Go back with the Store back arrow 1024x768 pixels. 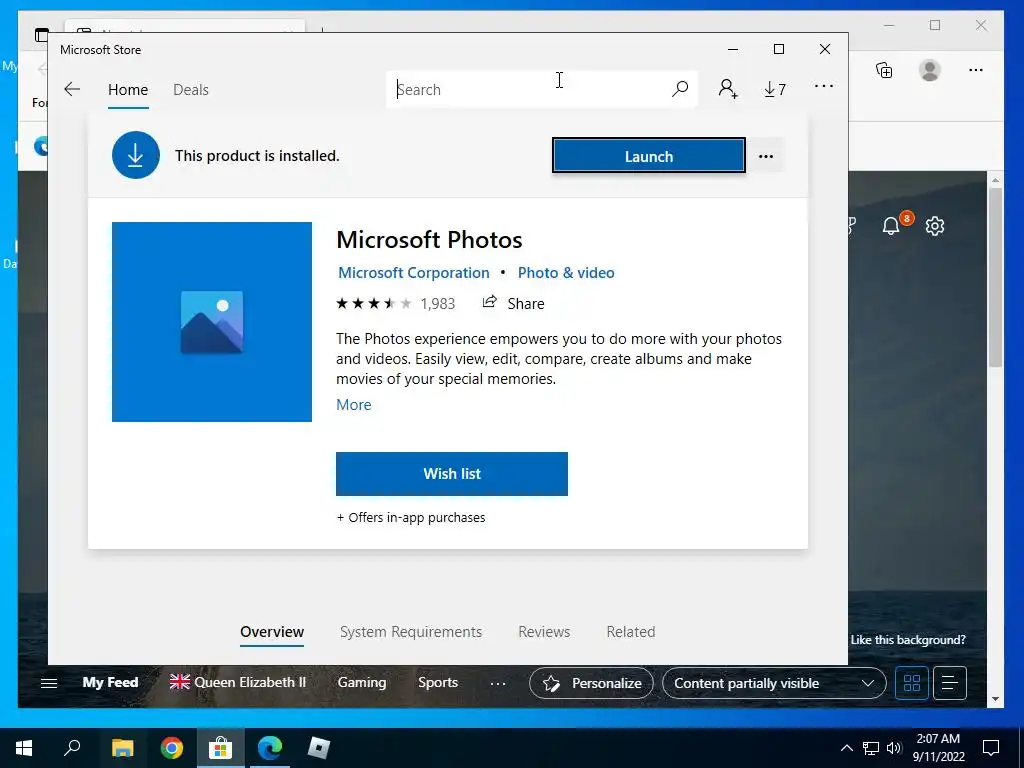click(x=72, y=89)
